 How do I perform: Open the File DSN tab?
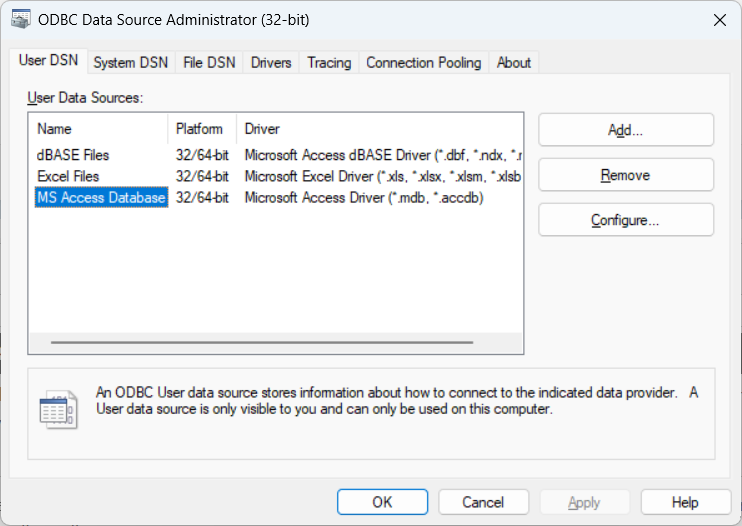click(x=209, y=62)
